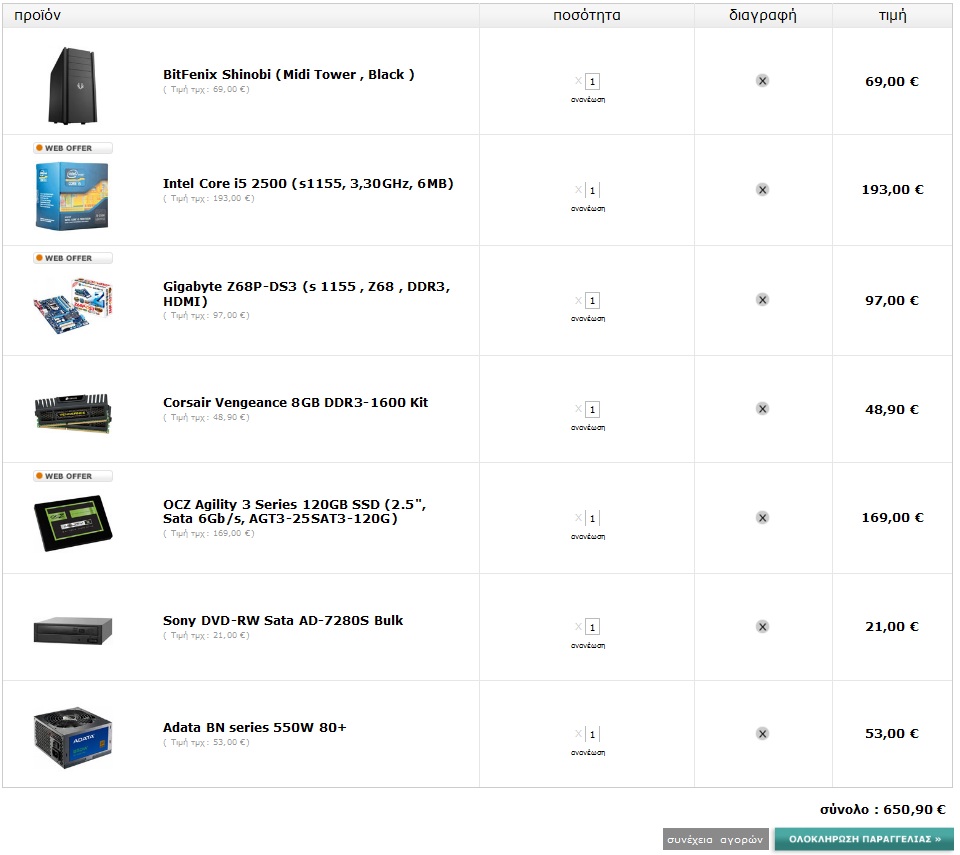Open Sony DVD-RW drive image
This screenshot has width=960, height=855.
click(73, 631)
